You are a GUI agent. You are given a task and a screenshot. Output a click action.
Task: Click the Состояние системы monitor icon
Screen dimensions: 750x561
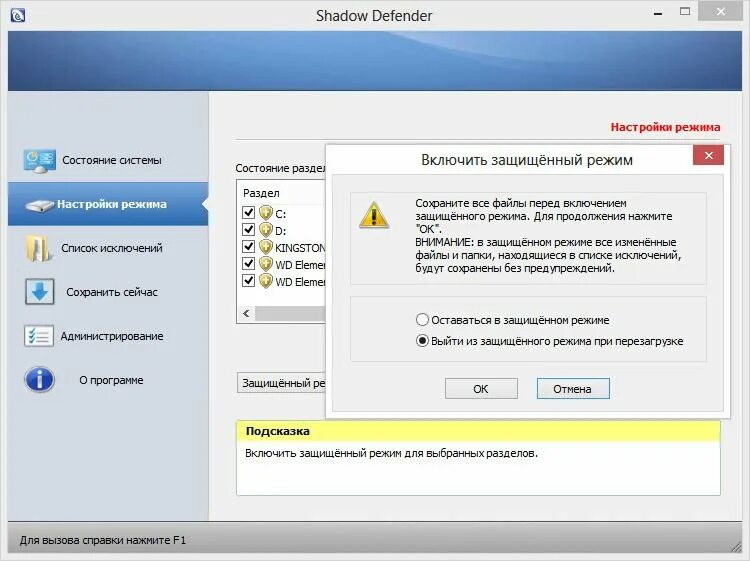[x=40, y=161]
